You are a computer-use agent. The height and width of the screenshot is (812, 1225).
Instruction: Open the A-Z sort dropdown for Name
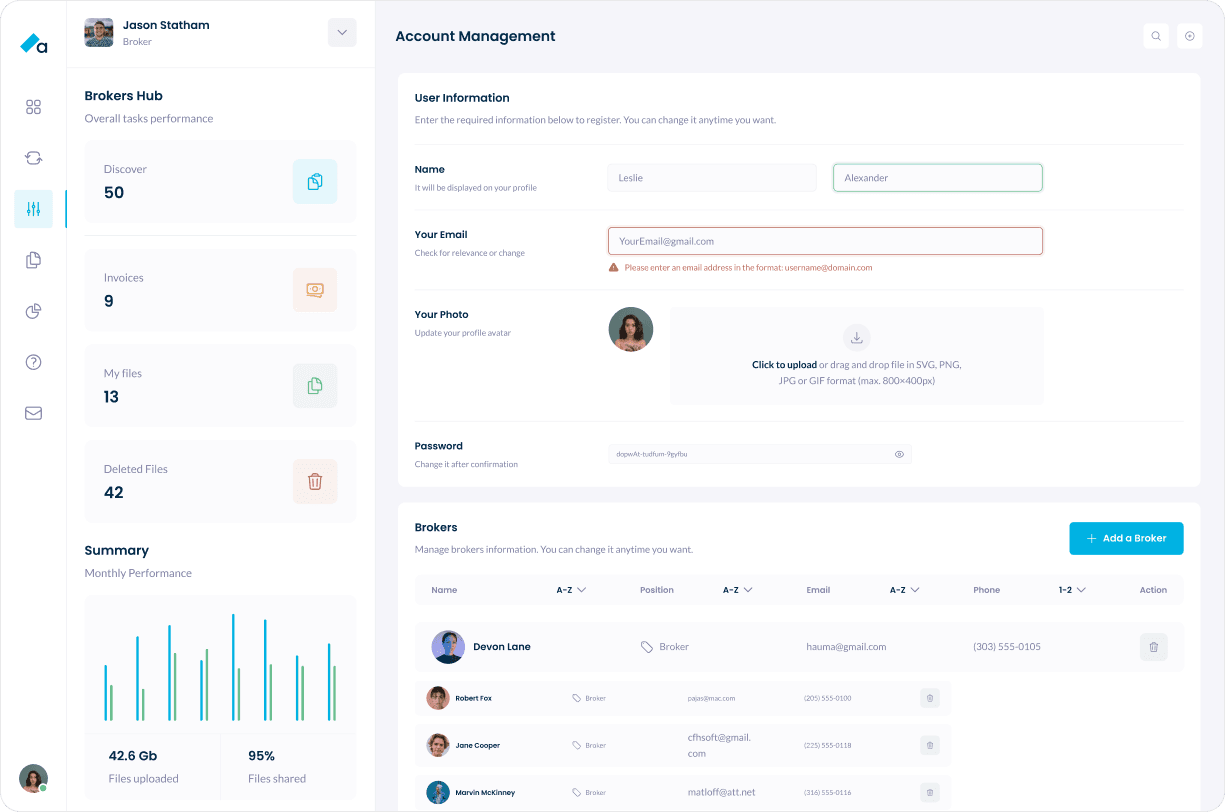(x=570, y=590)
